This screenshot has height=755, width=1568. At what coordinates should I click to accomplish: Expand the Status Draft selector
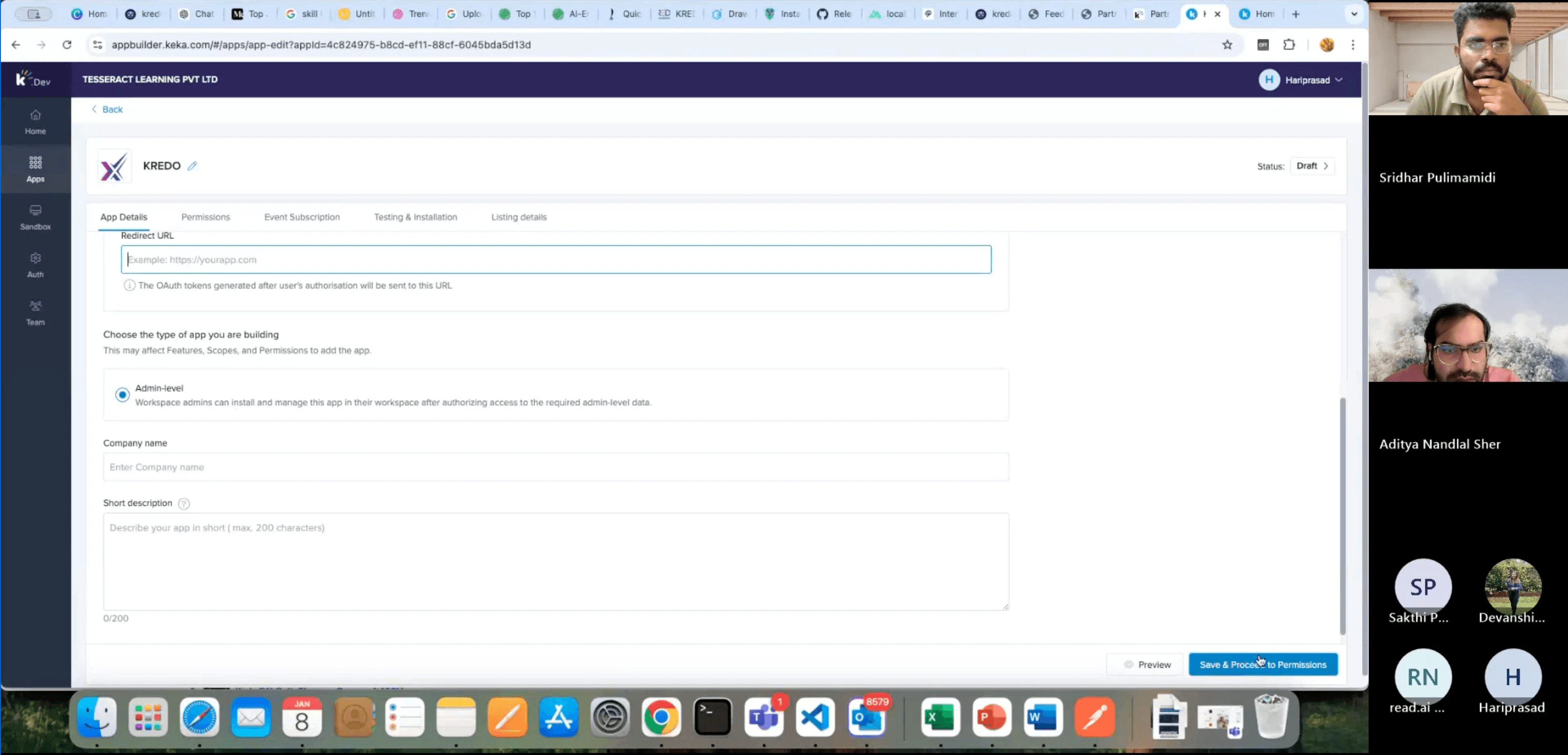(1312, 166)
